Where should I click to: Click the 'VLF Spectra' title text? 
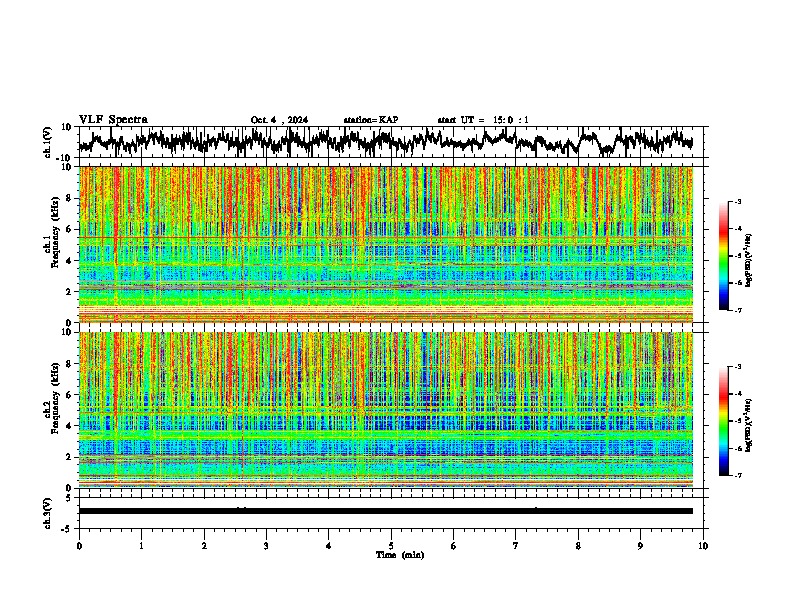point(113,120)
